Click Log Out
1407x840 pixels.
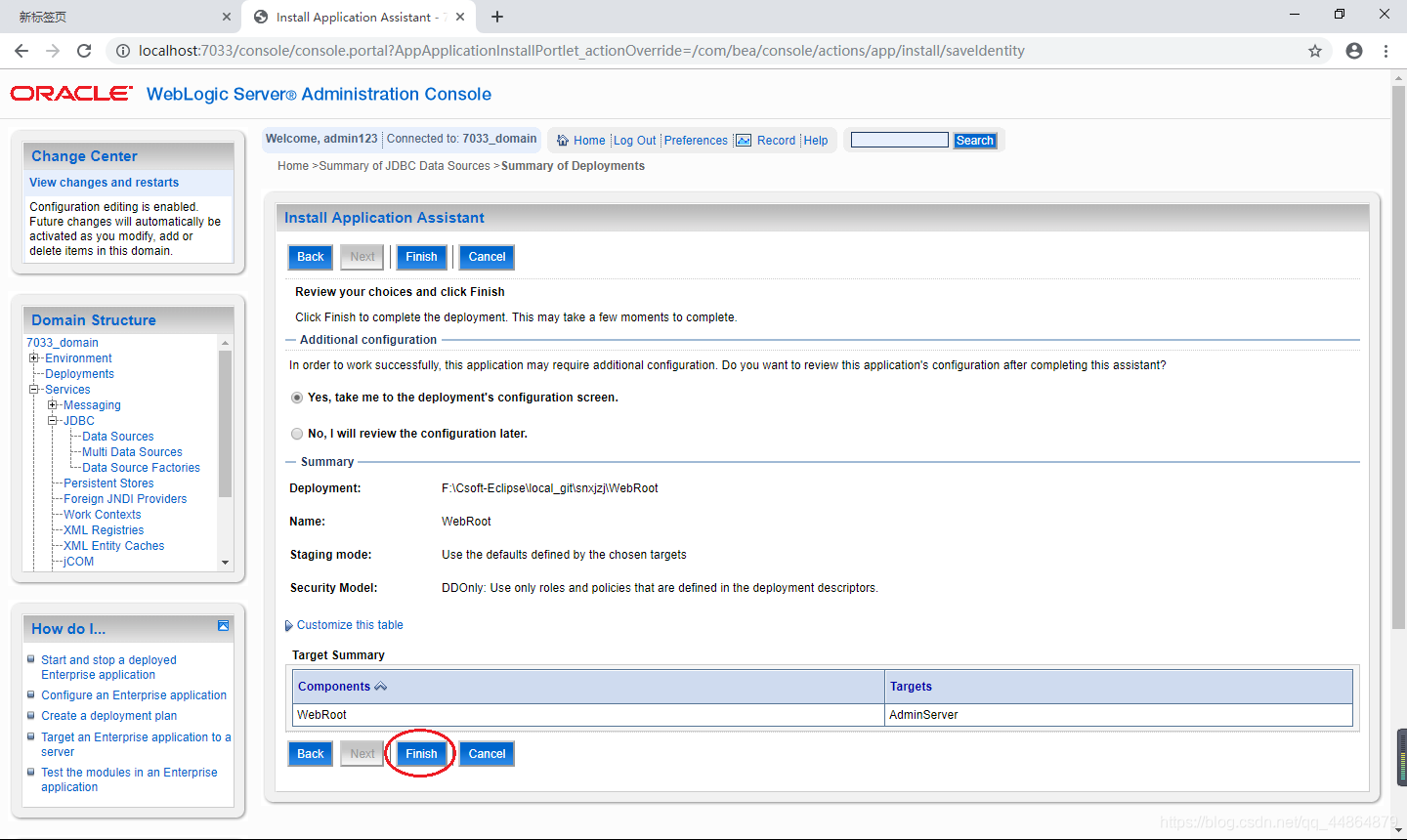click(x=635, y=141)
